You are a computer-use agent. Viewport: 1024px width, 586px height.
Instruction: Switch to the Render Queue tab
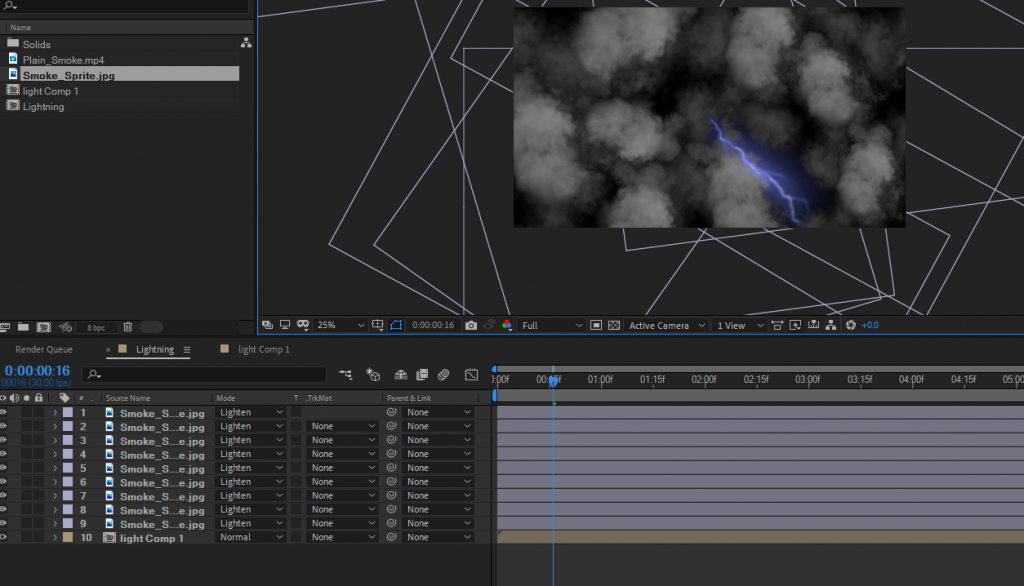click(x=44, y=350)
